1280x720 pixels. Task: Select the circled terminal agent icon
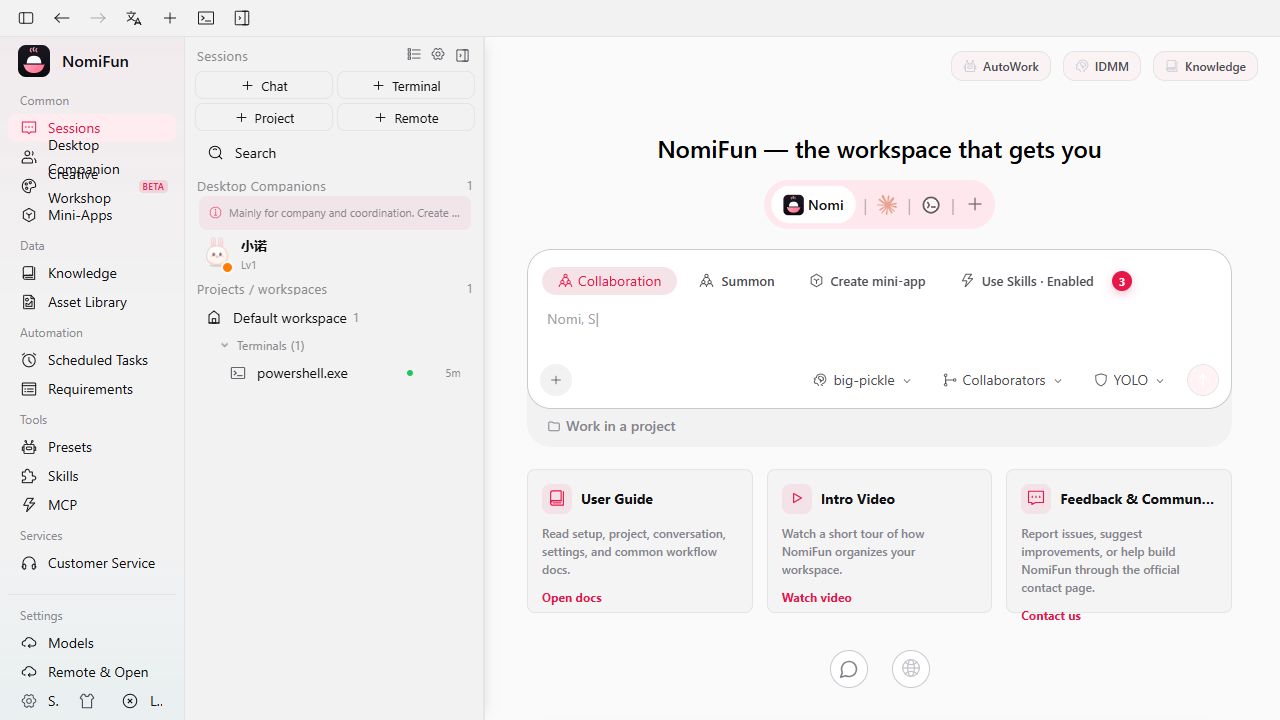tap(931, 205)
